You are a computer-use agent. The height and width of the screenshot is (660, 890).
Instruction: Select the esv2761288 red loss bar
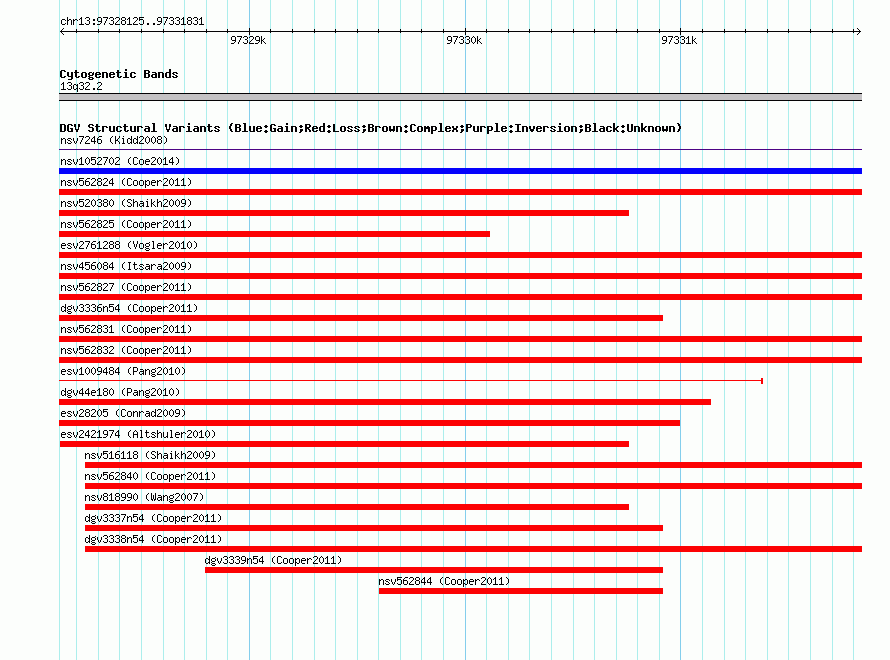(x=460, y=255)
